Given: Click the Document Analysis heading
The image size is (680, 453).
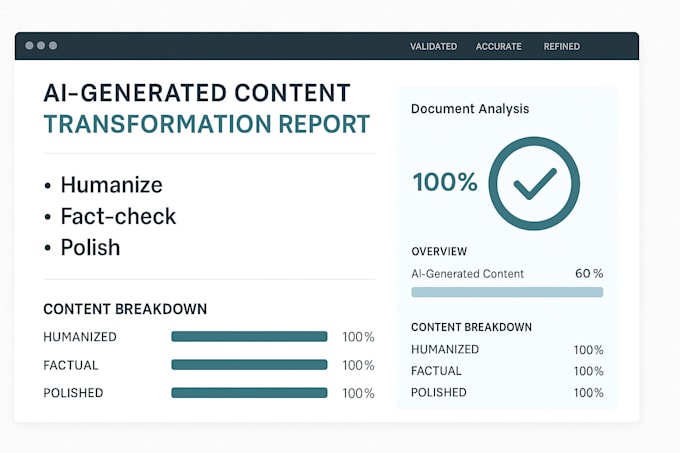Looking at the screenshot, I should [470, 109].
